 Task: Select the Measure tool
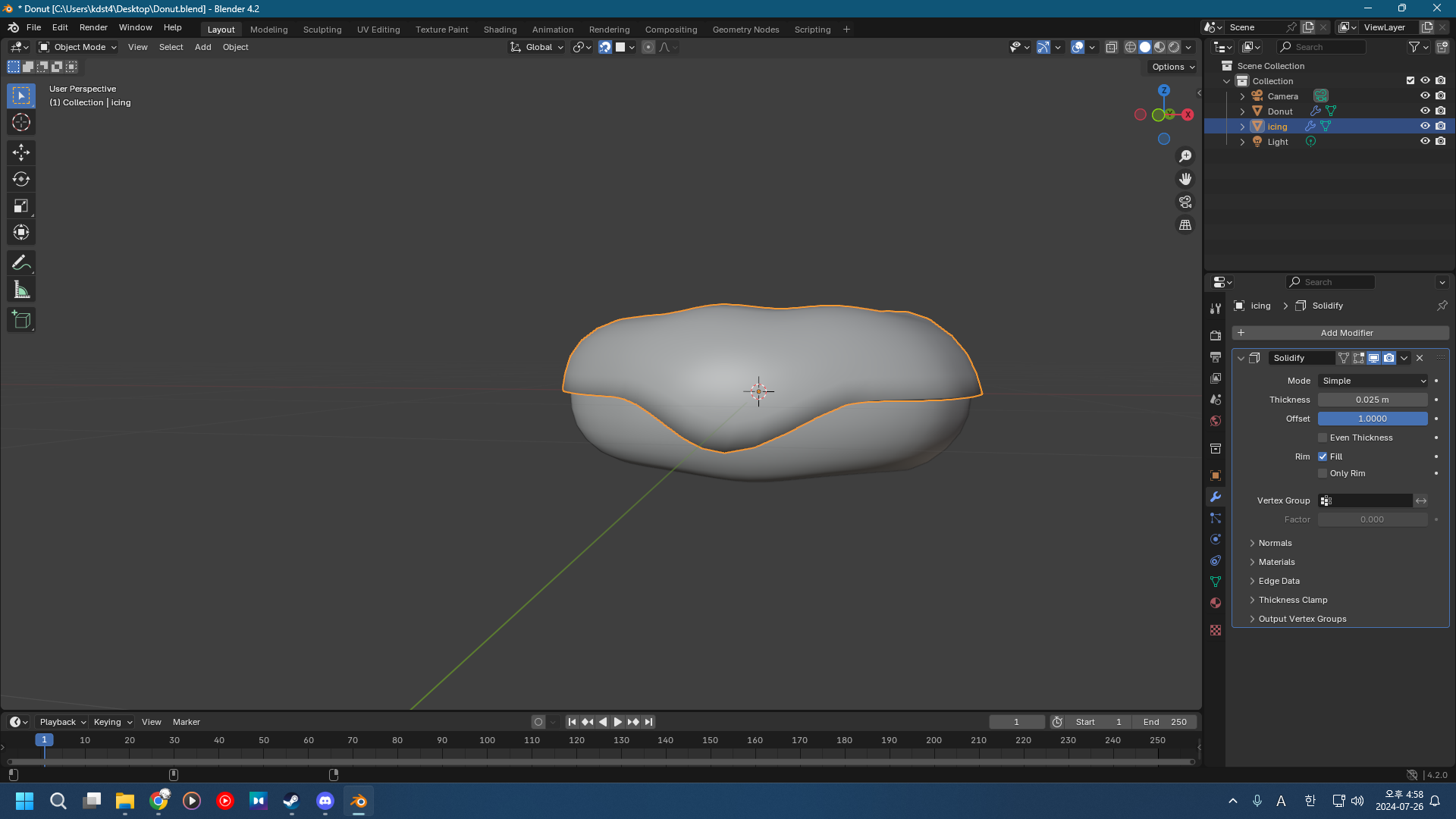tap(21, 289)
